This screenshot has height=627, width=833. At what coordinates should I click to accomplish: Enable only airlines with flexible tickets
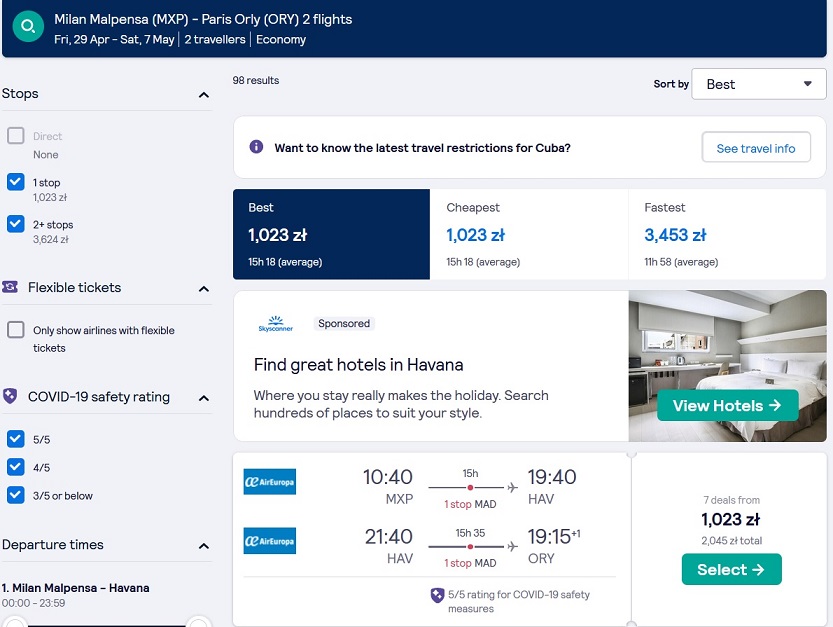15,329
